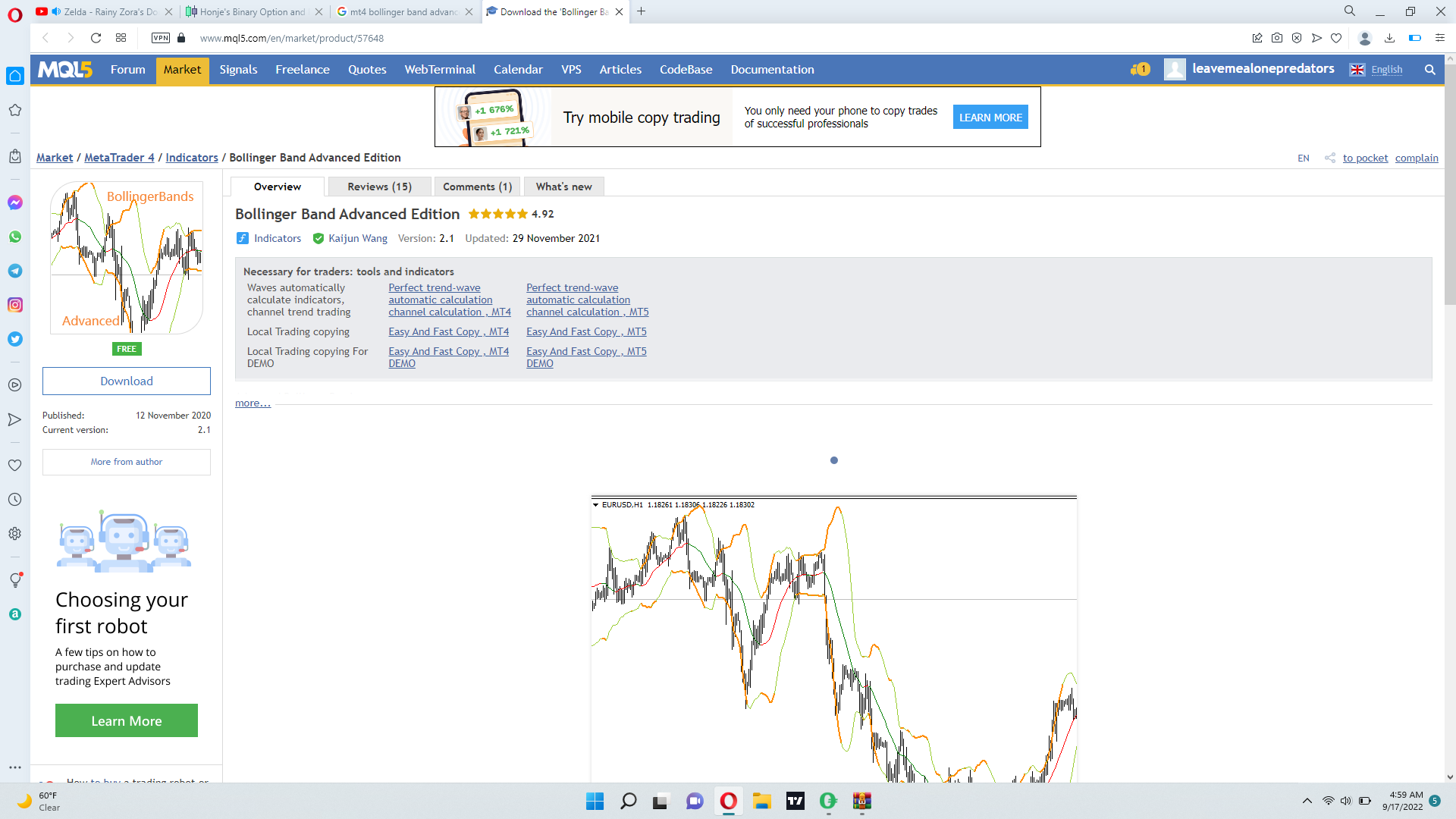Toggle the VPN badge in address bar
The image size is (1456, 819).
tap(161, 38)
